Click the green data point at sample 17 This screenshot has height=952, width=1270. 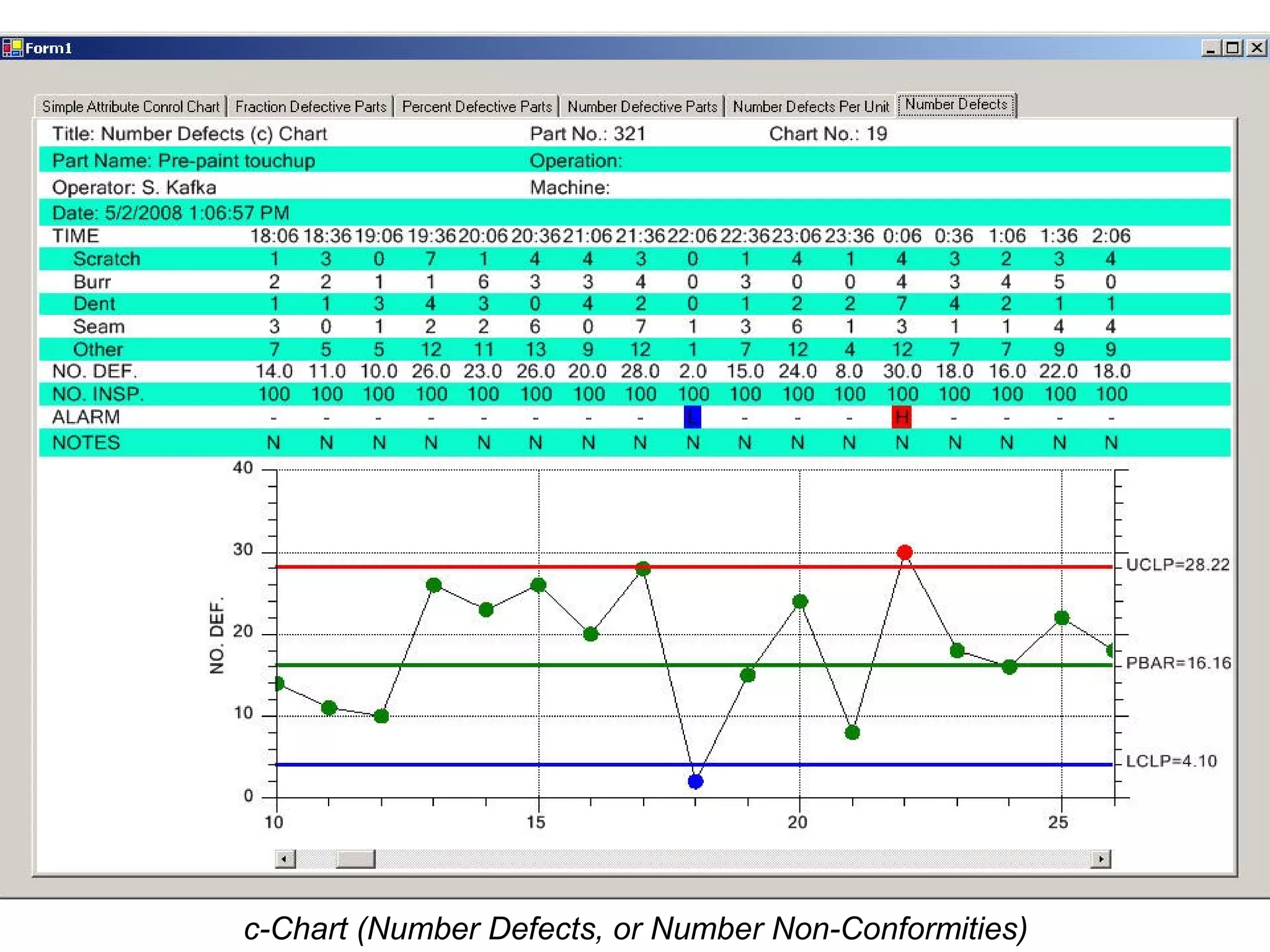point(643,568)
